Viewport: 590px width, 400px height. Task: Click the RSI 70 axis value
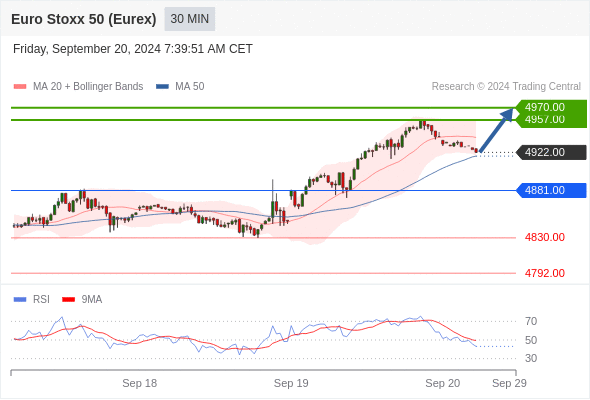click(531, 321)
